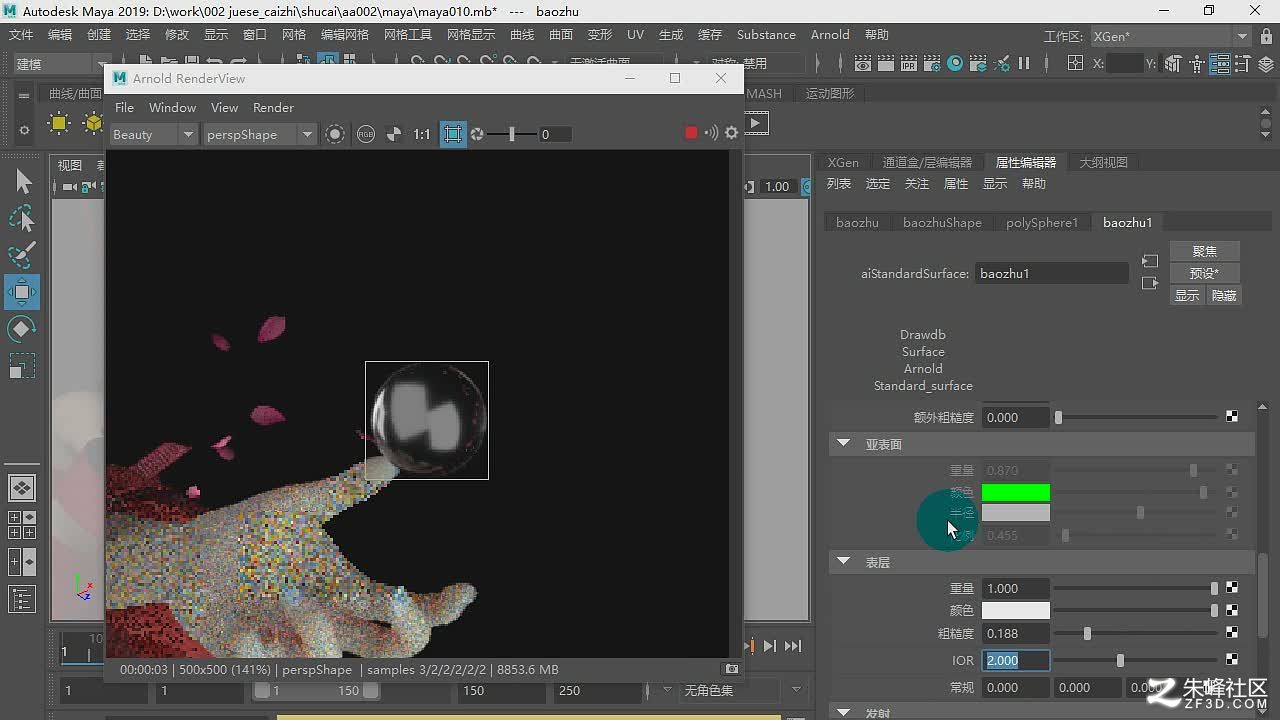Click exposure aperture icon in RenderView
This screenshot has width=1280, height=720.
coord(478,134)
